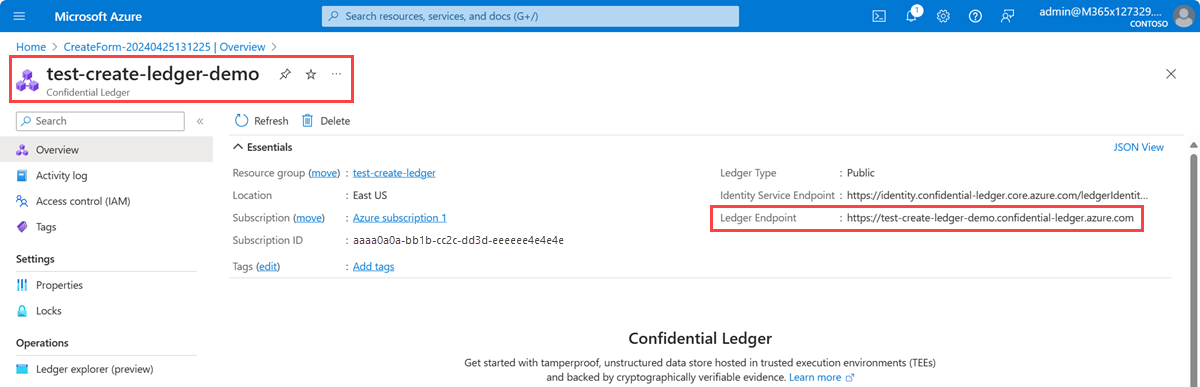
Task: Collapse the left sidebar with double chevron
Action: click(x=200, y=121)
